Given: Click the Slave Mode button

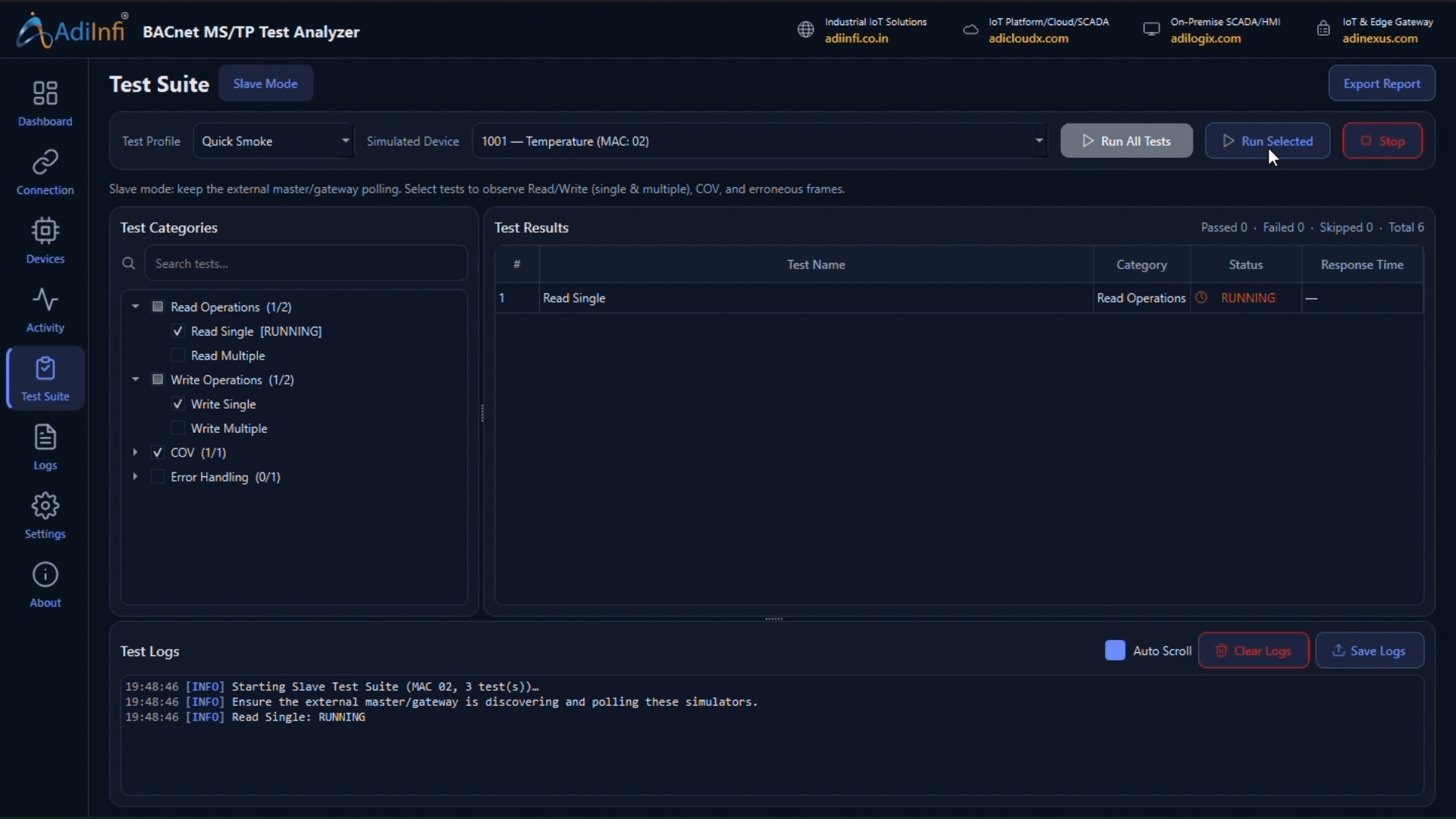Looking at the screenshot, I should (265, 83).
